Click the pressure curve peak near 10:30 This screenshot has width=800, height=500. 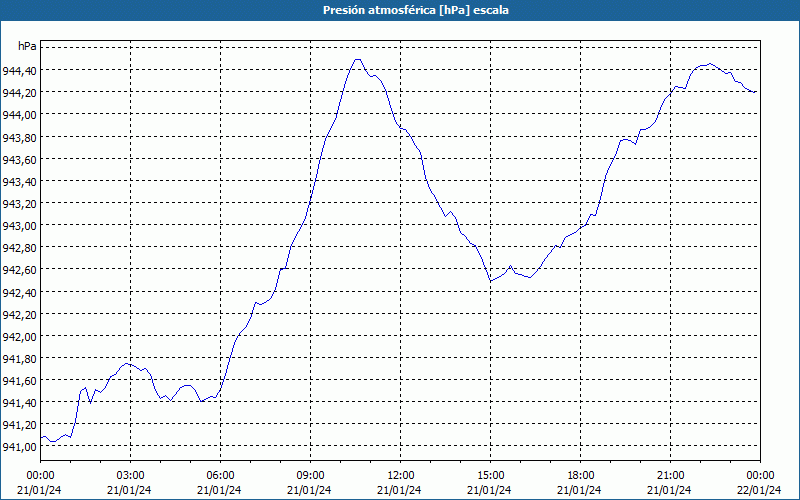(x=357, y=59)
